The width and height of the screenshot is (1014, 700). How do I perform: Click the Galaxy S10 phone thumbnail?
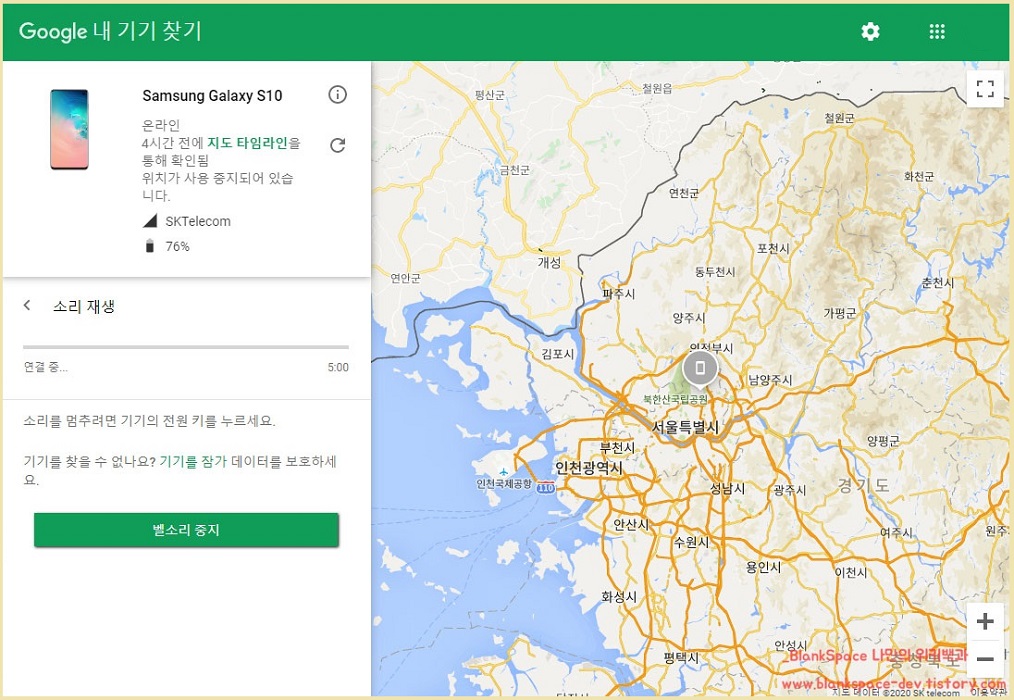point(69,129)
